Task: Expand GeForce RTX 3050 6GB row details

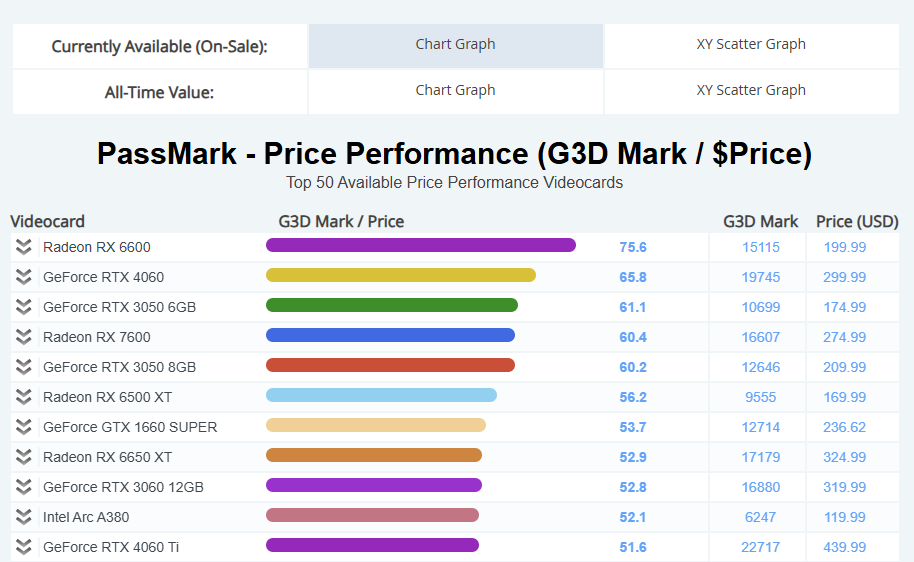Action: (x=24, y=307)
